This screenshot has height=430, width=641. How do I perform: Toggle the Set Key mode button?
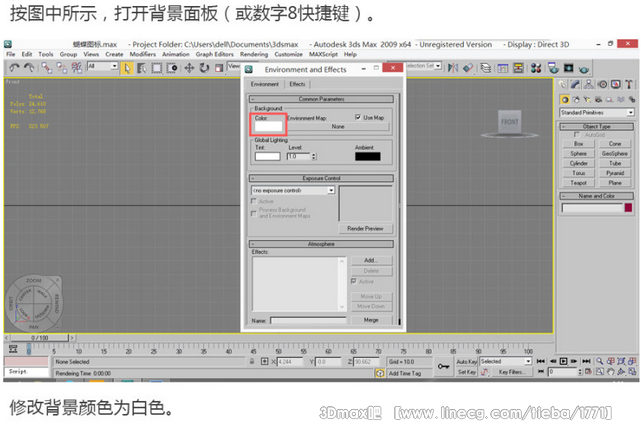(466, 372)
